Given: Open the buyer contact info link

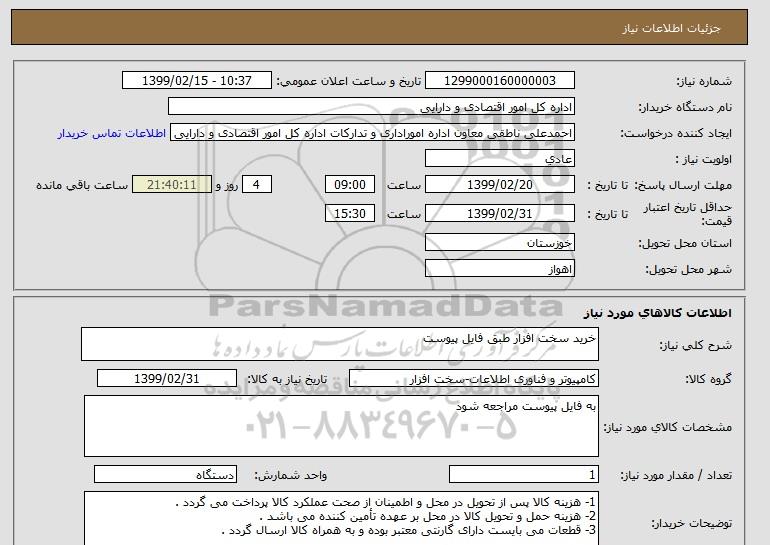Looking at the screenshot, I should (111, 134).
